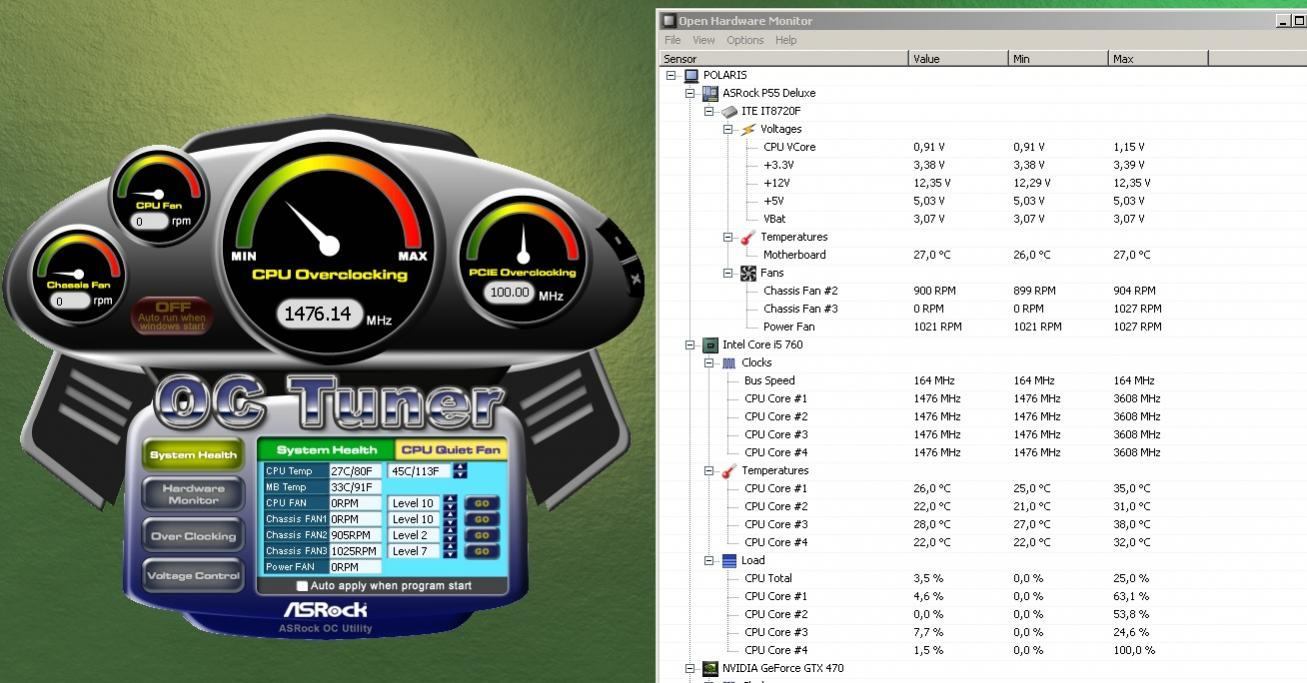Select the CPU VCore sensor row
The height and width of the screenshot is (683, 1307).
(982, 147)
